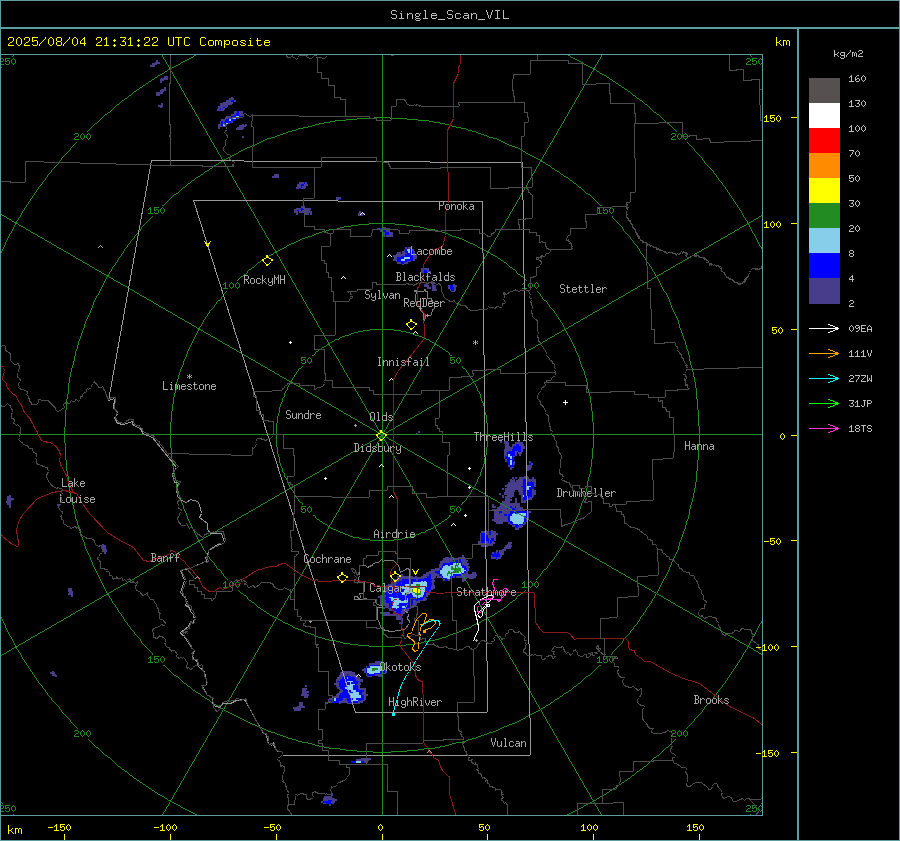Click the green 31JP track arrow in legend
Viewport: 900px width, 841px height.
tap(824, 404)
